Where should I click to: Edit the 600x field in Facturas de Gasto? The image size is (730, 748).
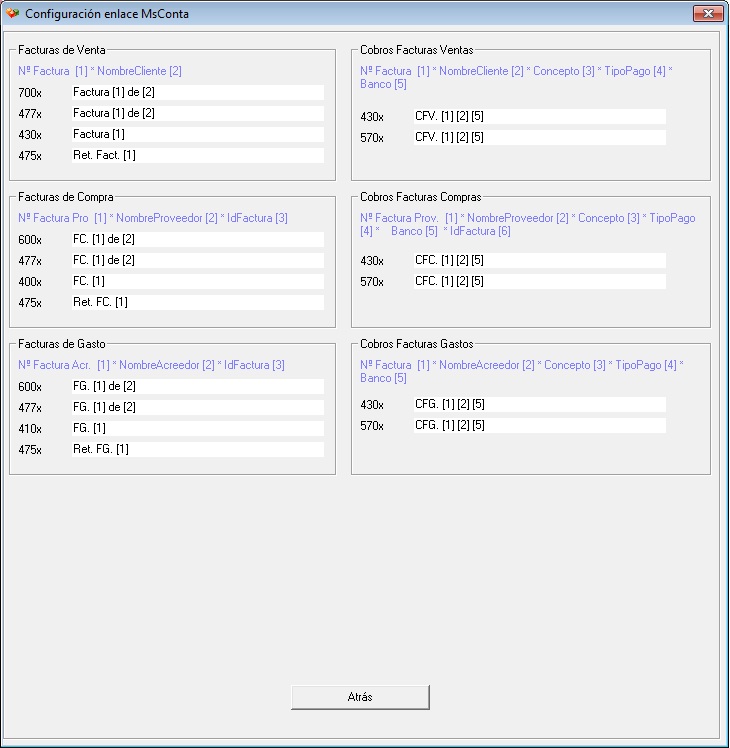pos(198,386)
